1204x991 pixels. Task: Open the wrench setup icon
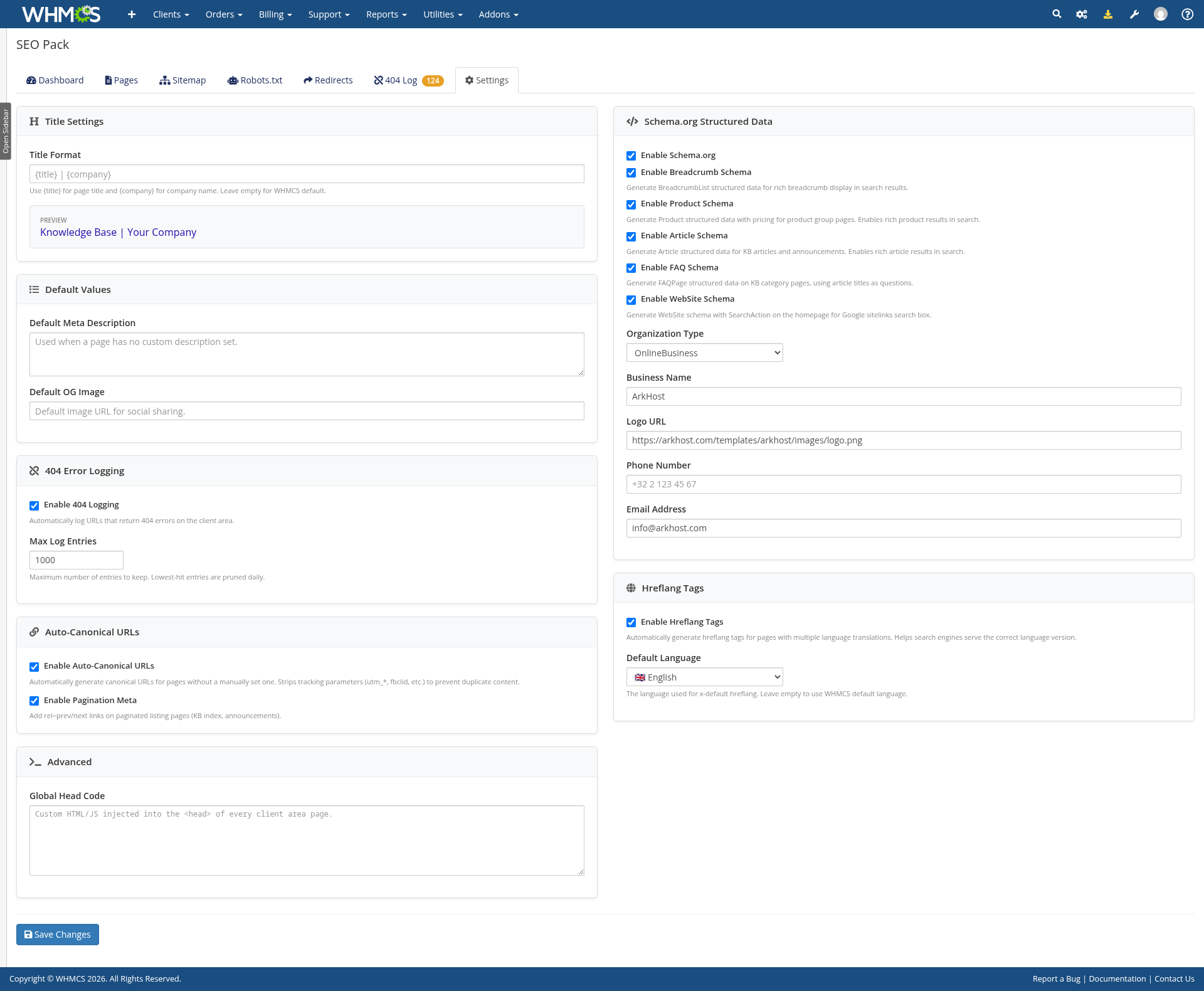click(x=1134, y=14)
